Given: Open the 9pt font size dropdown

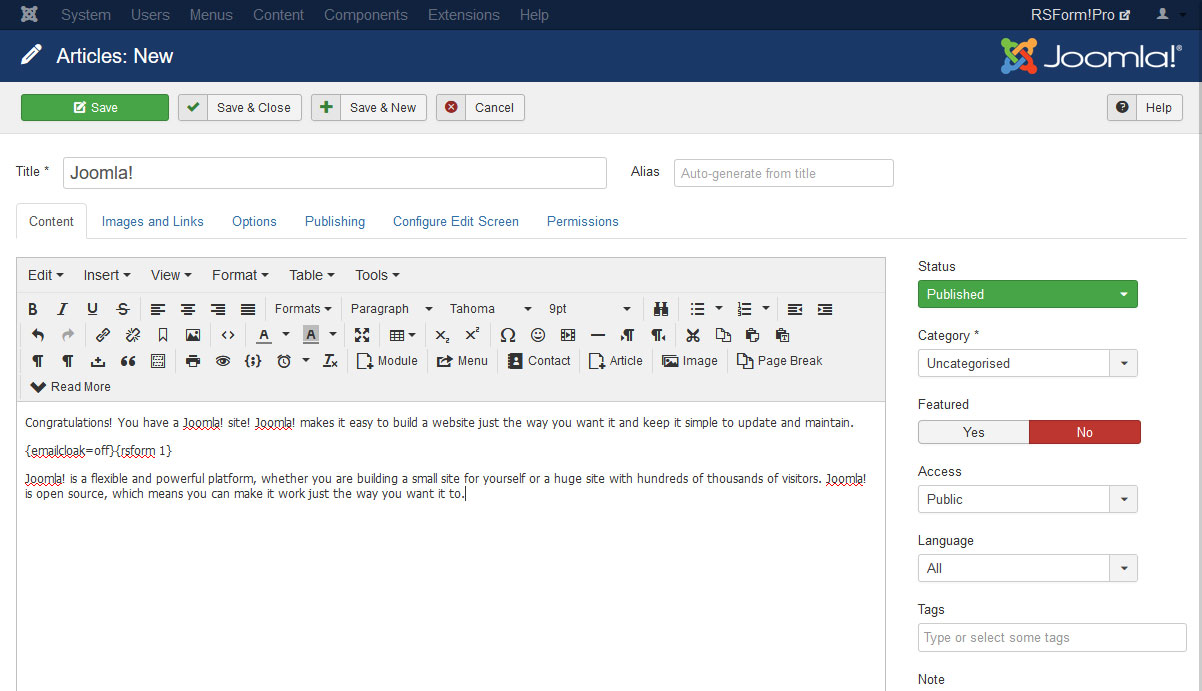Looking at the screenshot, I should 589,309.
